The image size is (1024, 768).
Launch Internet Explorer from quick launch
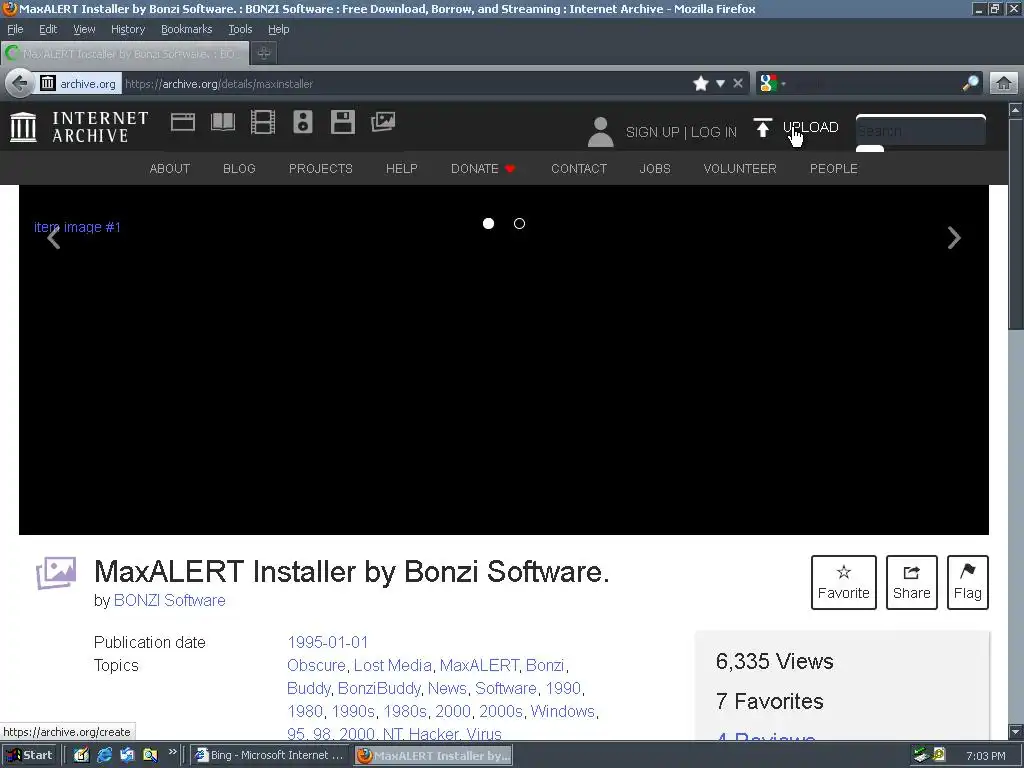(104, 755)
